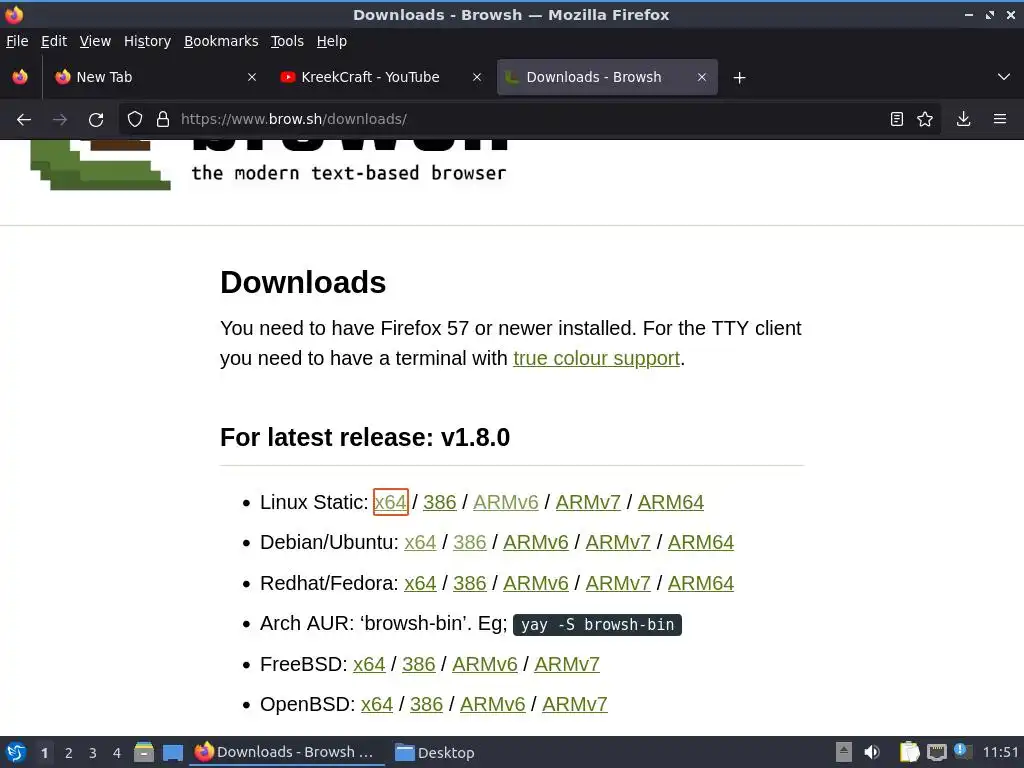Open the Tools menu
Viewport: 1024px width, 768px height.
pos(287,41)
